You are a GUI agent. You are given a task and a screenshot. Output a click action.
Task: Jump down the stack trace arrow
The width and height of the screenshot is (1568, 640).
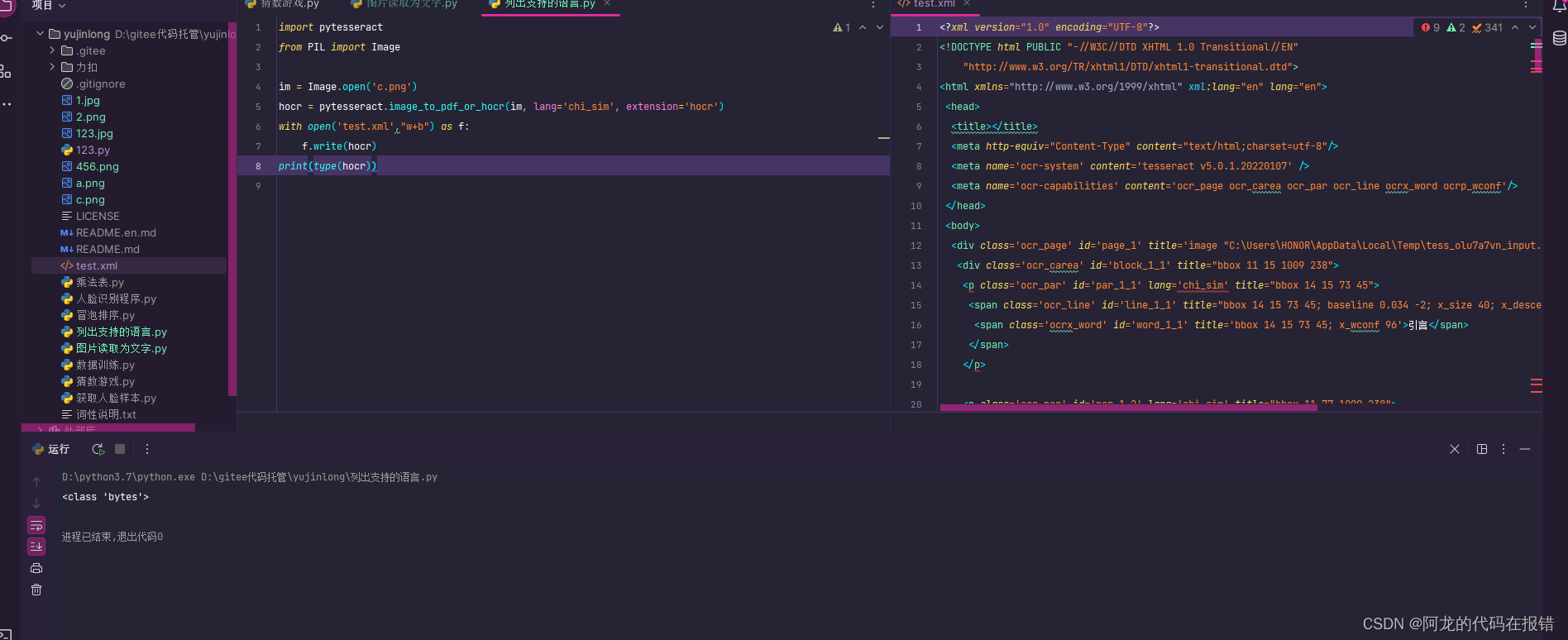tap(36, 504)
